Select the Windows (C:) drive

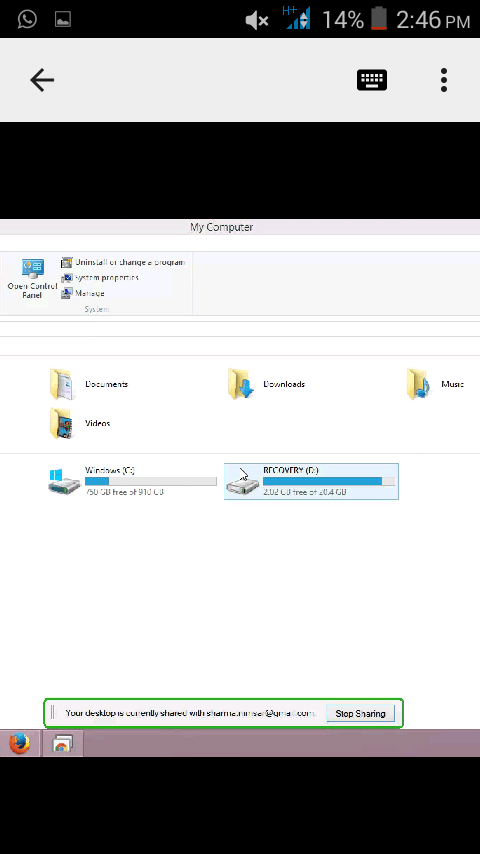[132, 481]
